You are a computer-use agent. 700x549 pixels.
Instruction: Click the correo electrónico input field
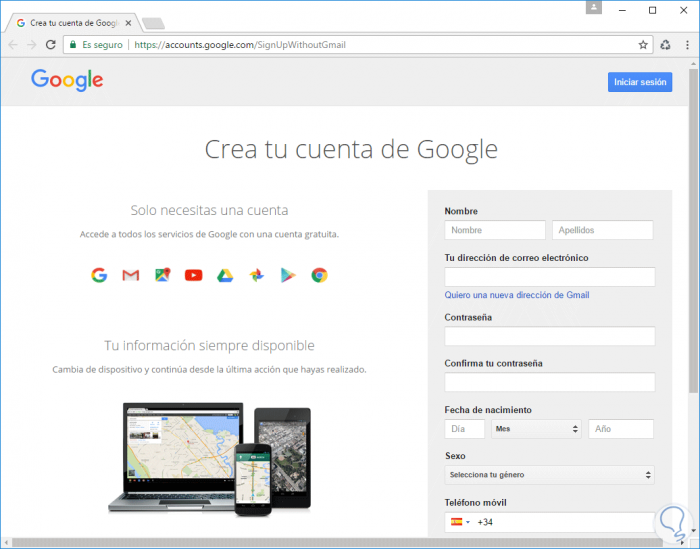pos(550,277)
